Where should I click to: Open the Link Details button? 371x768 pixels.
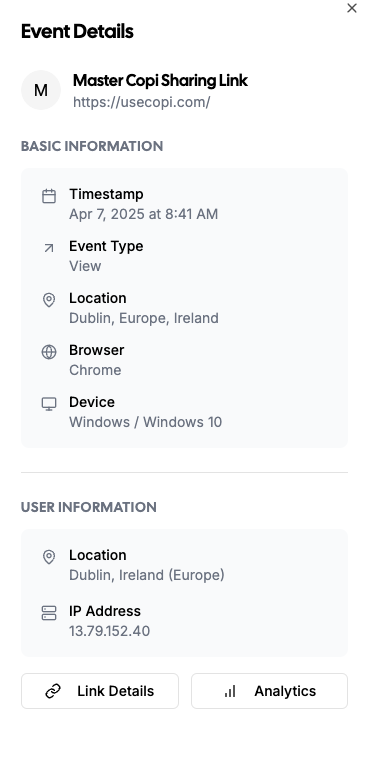click(100, 691)
